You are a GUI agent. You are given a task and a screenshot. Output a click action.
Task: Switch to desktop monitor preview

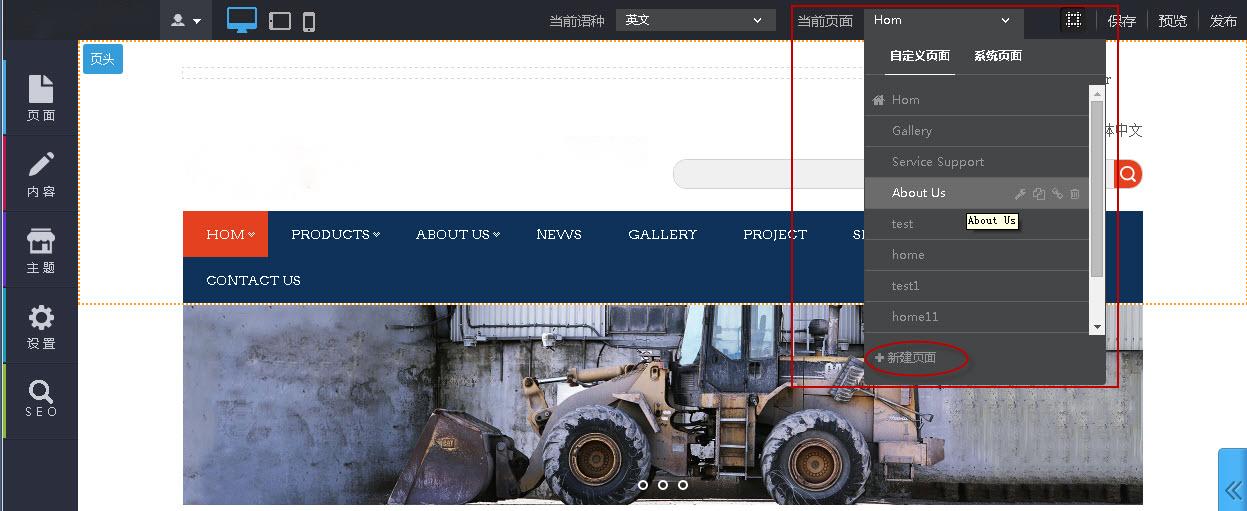[x=242, y=20]
